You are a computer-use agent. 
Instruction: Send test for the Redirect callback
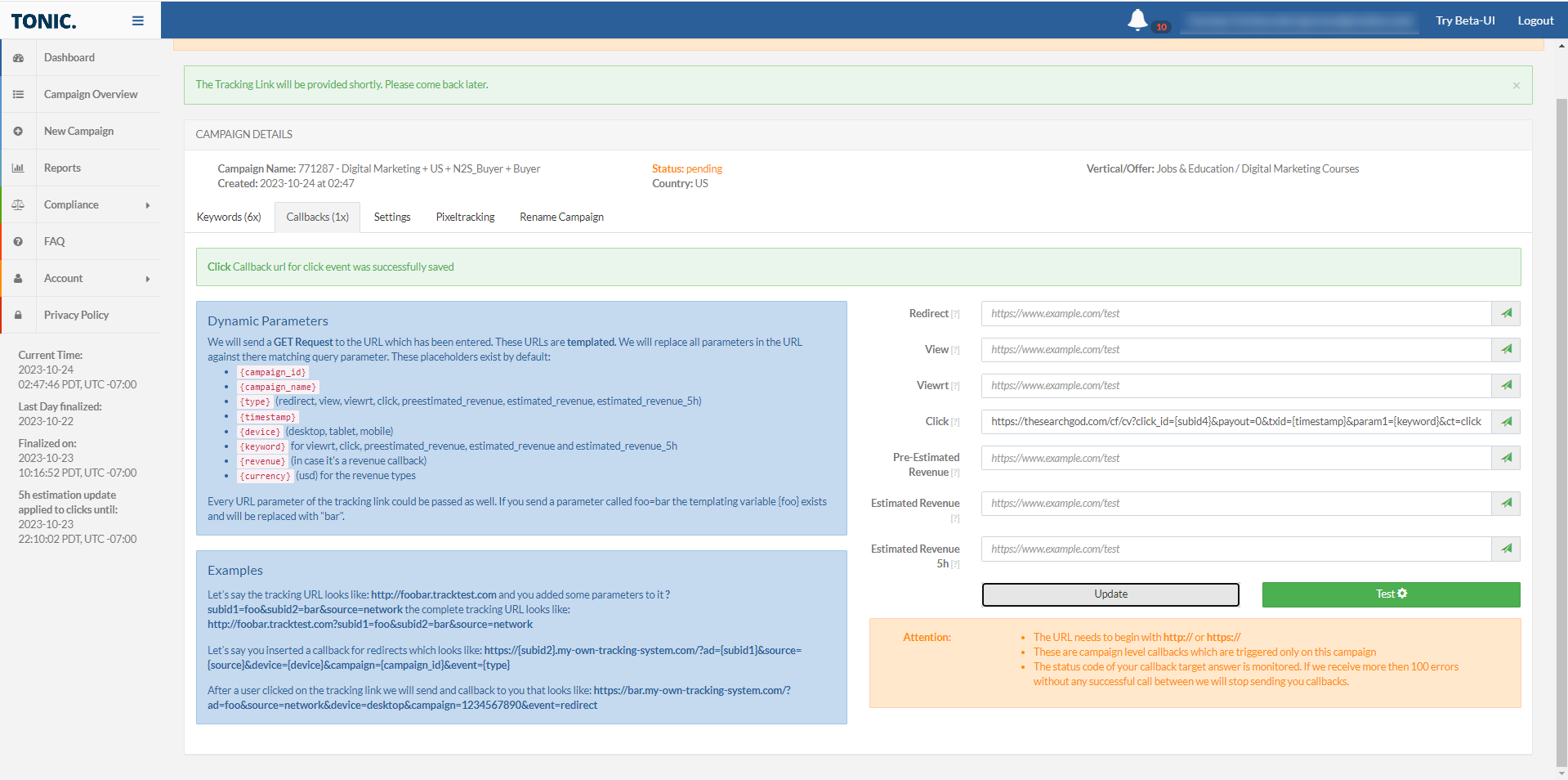[x=1506, y=313]
